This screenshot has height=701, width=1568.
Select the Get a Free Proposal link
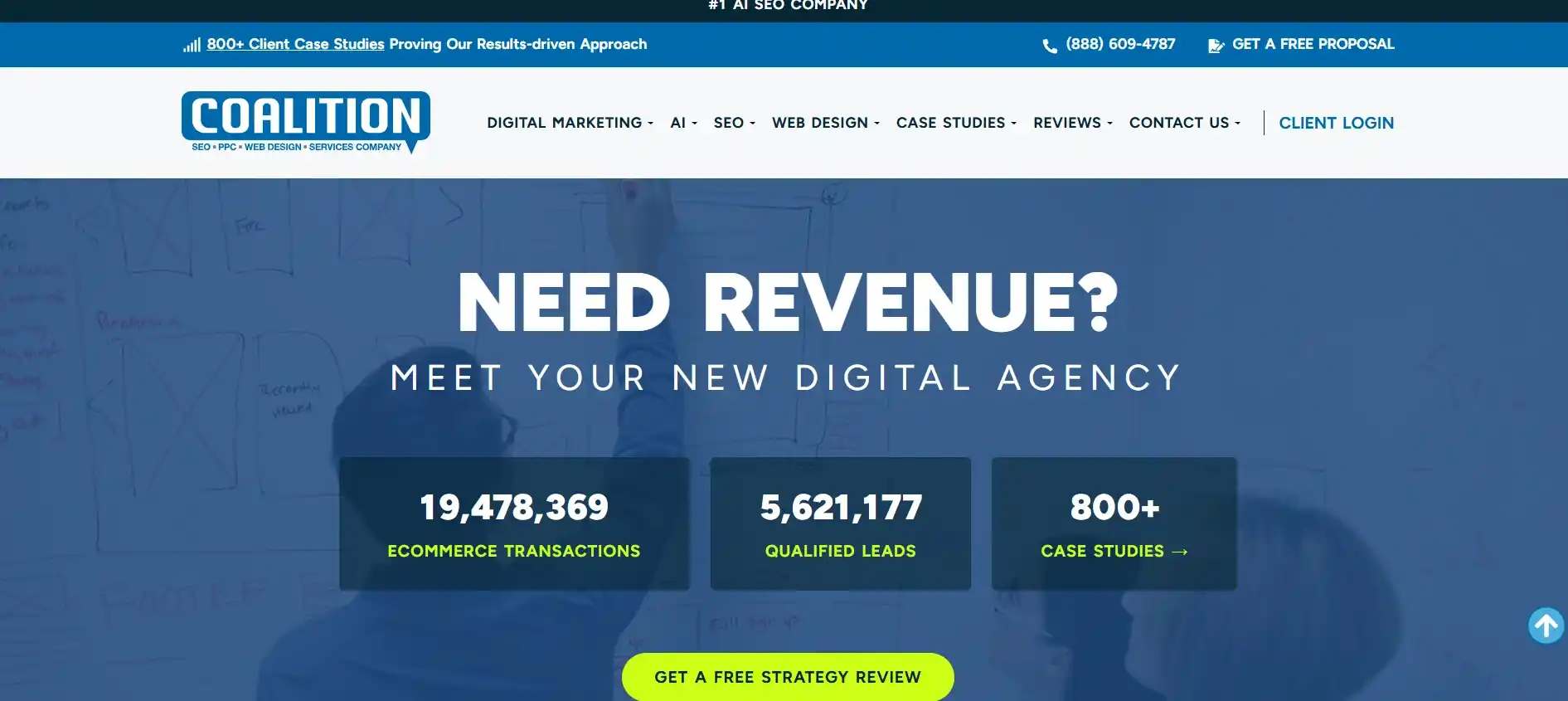[1313, 44]
